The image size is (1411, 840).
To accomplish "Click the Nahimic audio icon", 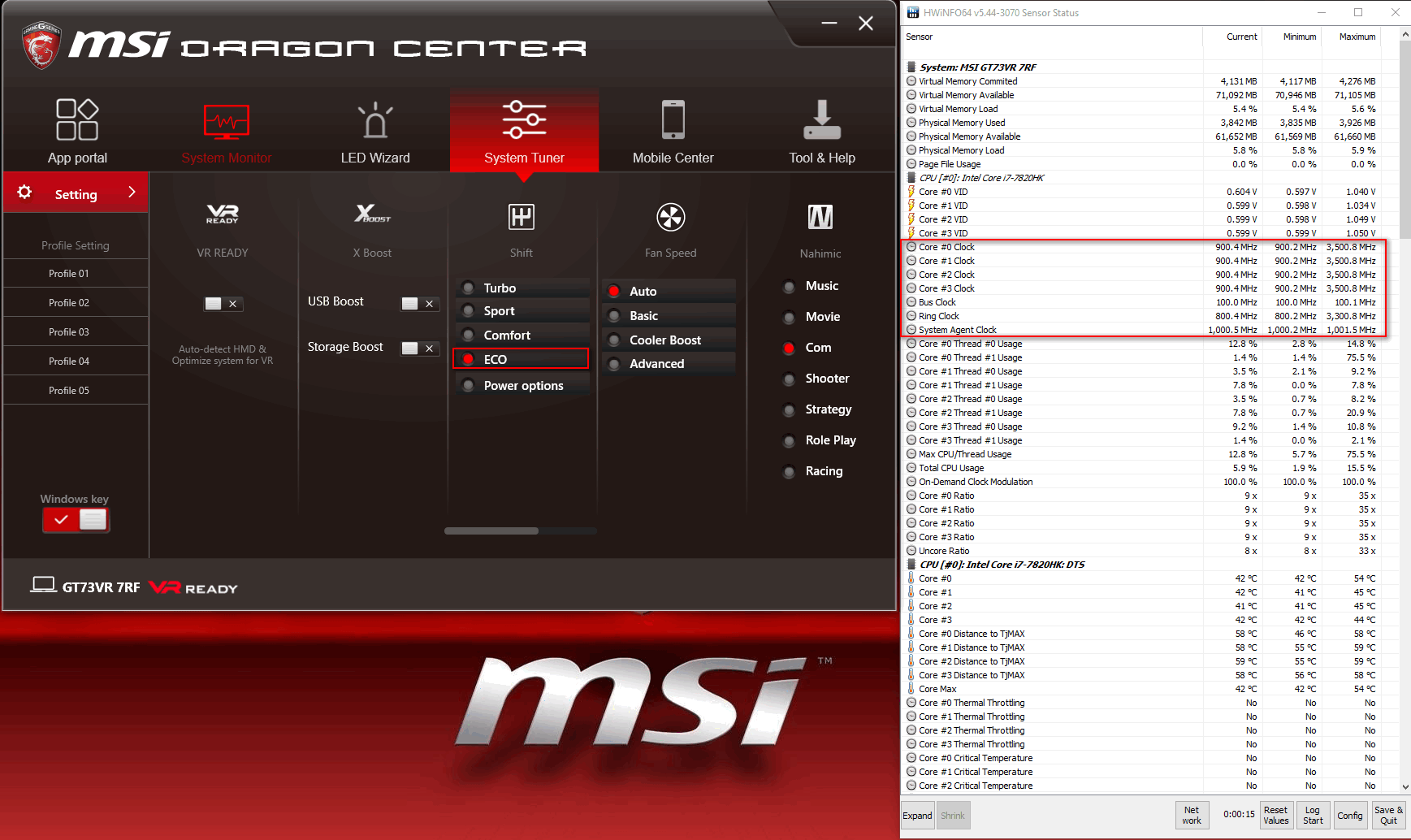I will pos(820,217).
